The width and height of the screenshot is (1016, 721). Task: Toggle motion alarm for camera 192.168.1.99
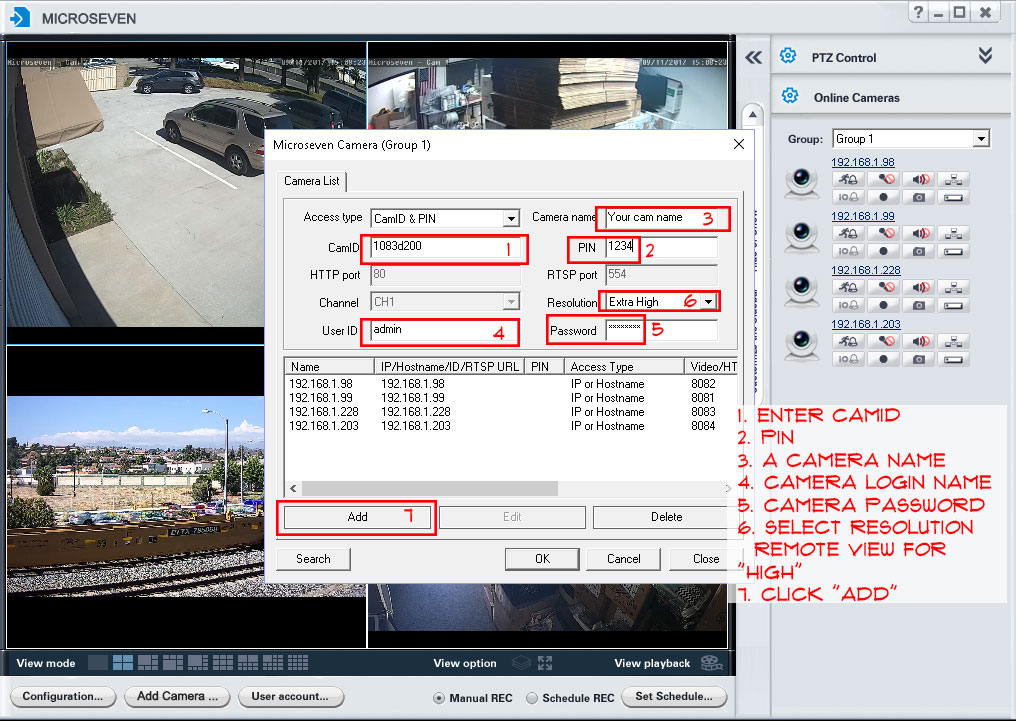(x=848, y=233)
